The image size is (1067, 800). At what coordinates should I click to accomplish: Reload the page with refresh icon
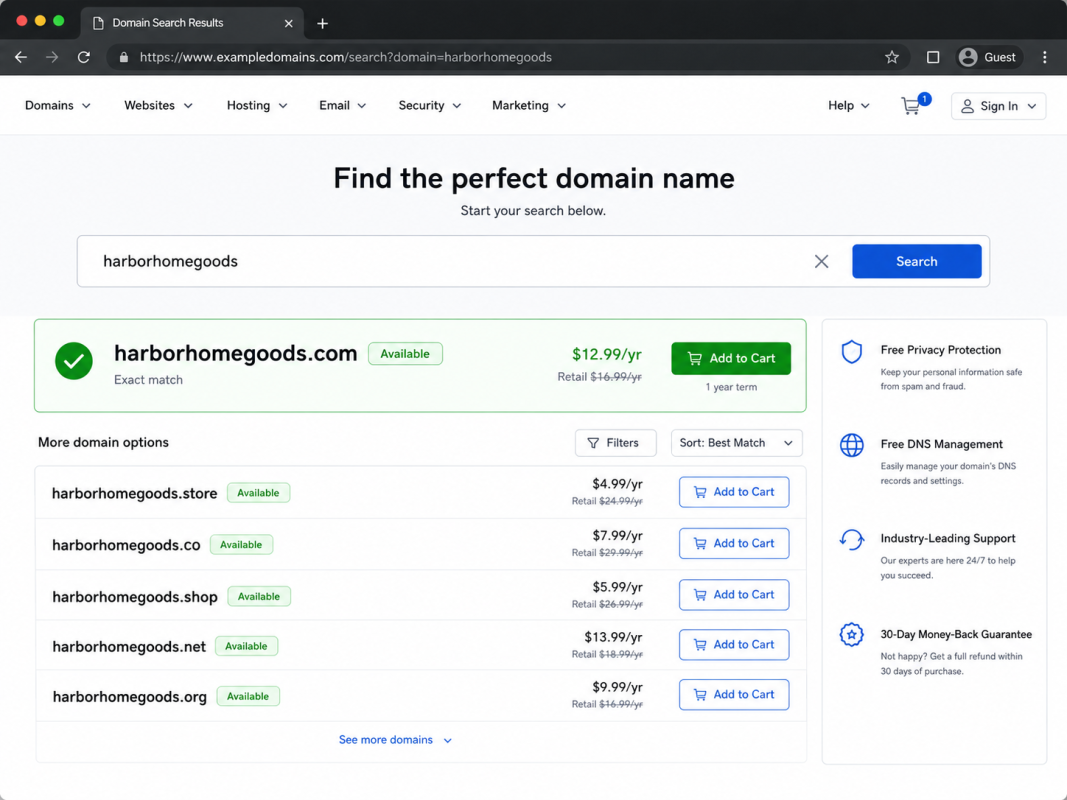(x=84, y=57)
